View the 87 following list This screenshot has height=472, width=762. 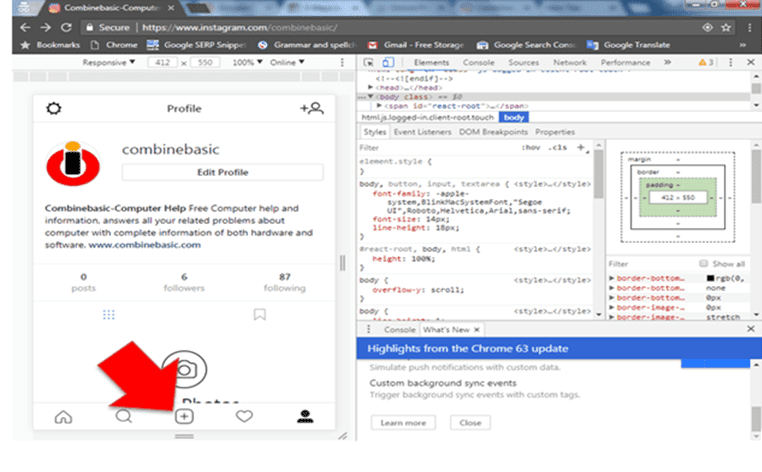click(x=284, y=282)
